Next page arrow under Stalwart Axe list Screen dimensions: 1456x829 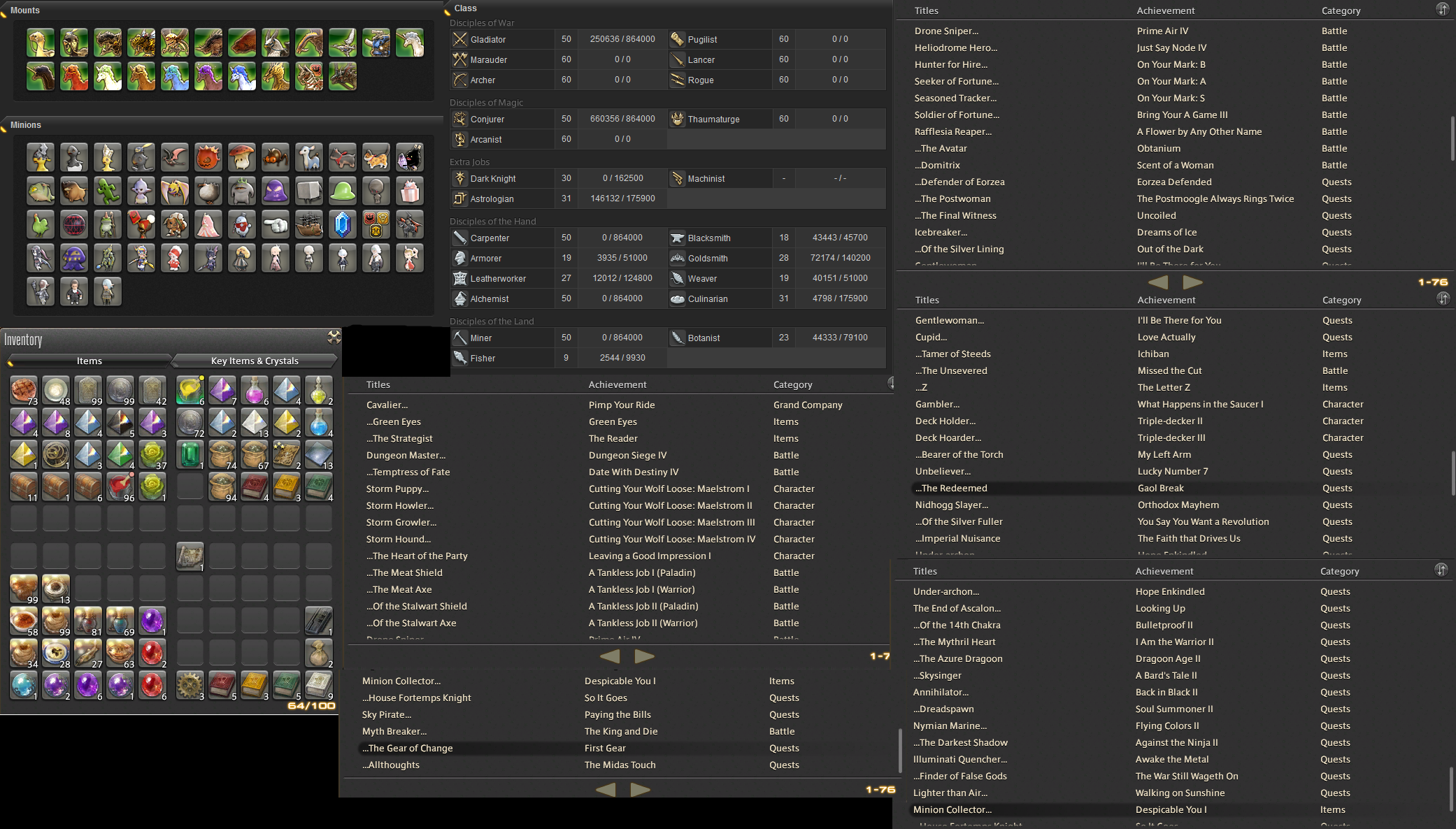pyautogui.click(x=644, y=656)
